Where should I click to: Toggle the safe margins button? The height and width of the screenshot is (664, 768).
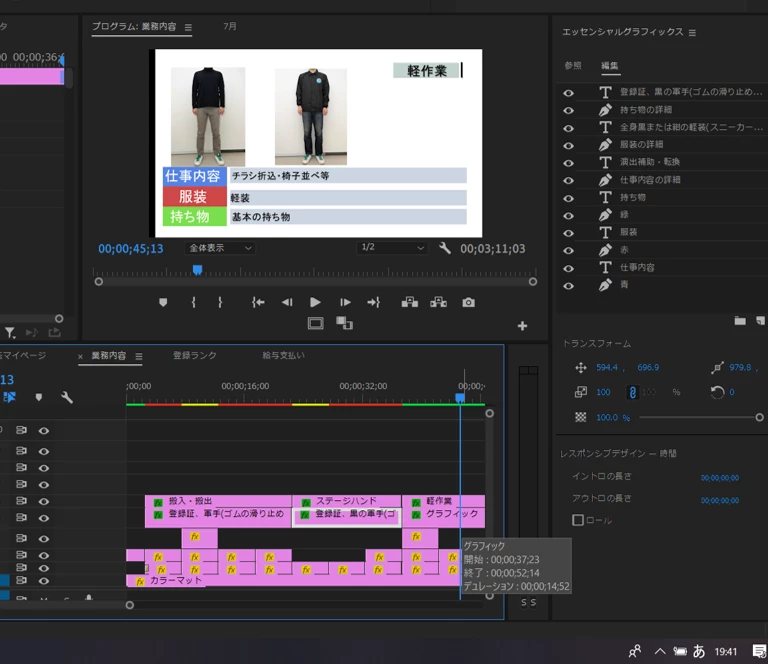[x=315, y=323]
